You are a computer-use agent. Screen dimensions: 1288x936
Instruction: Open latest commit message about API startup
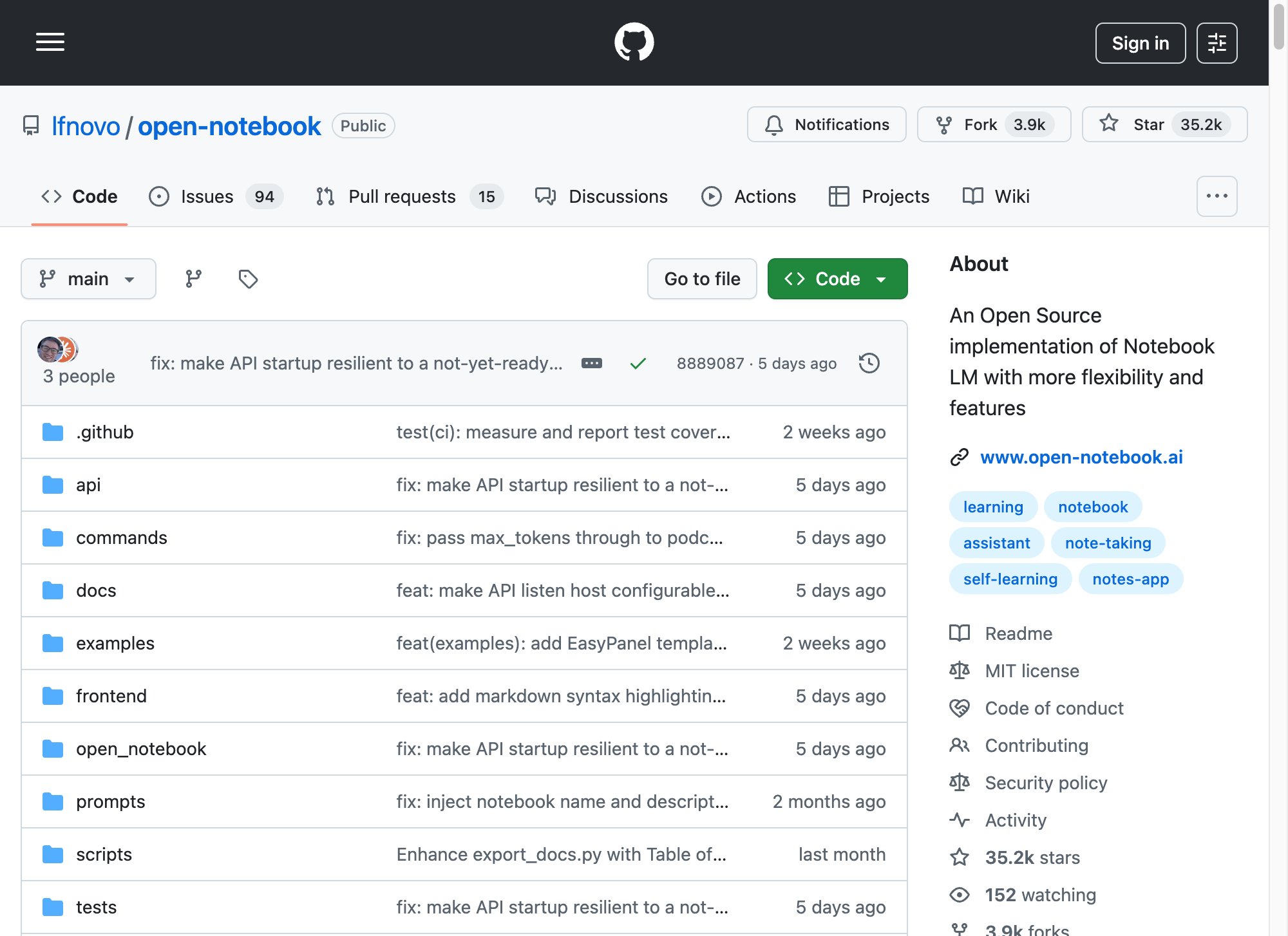356,363
